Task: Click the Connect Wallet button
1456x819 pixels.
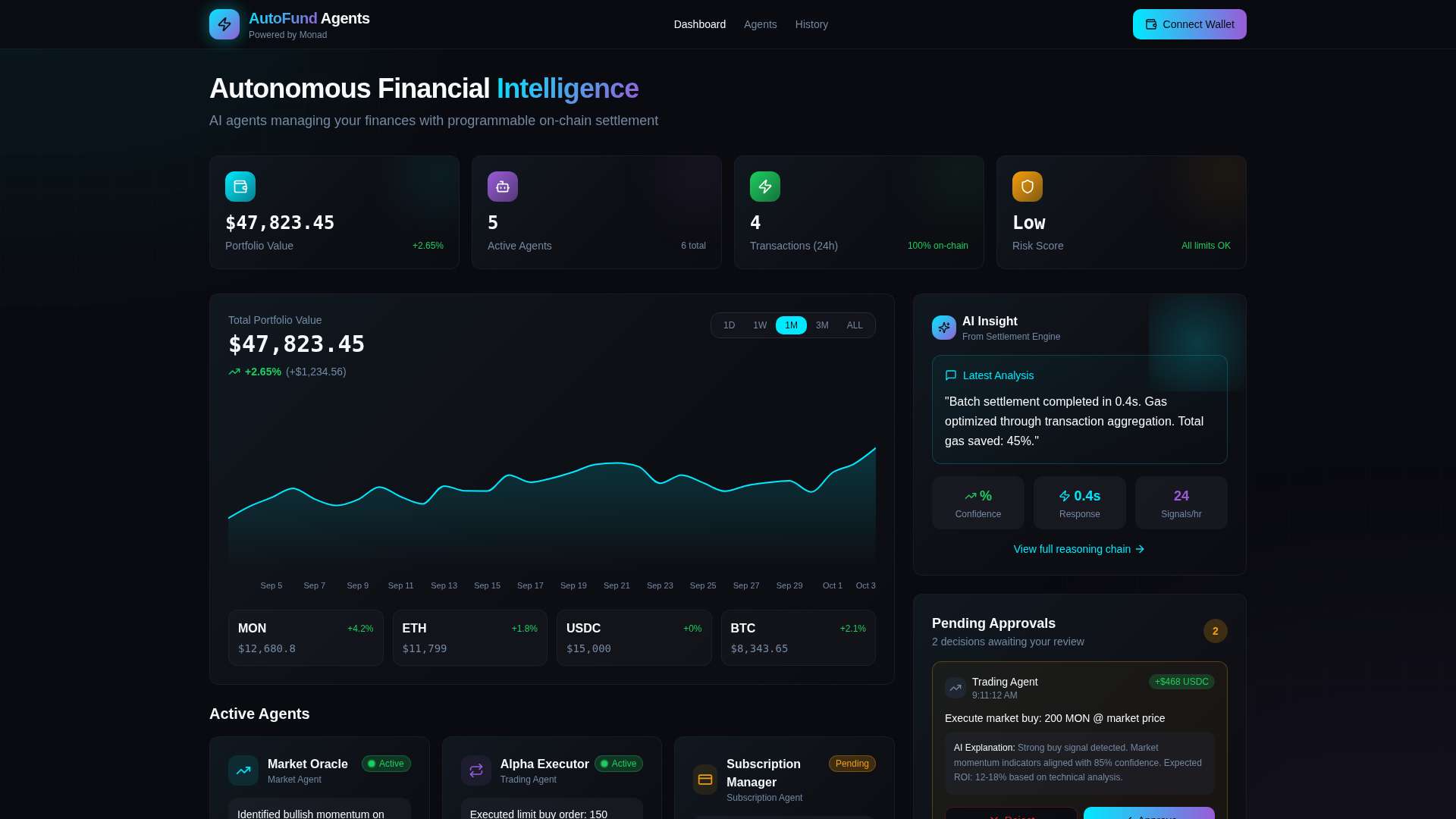Action: [1190, 24]
